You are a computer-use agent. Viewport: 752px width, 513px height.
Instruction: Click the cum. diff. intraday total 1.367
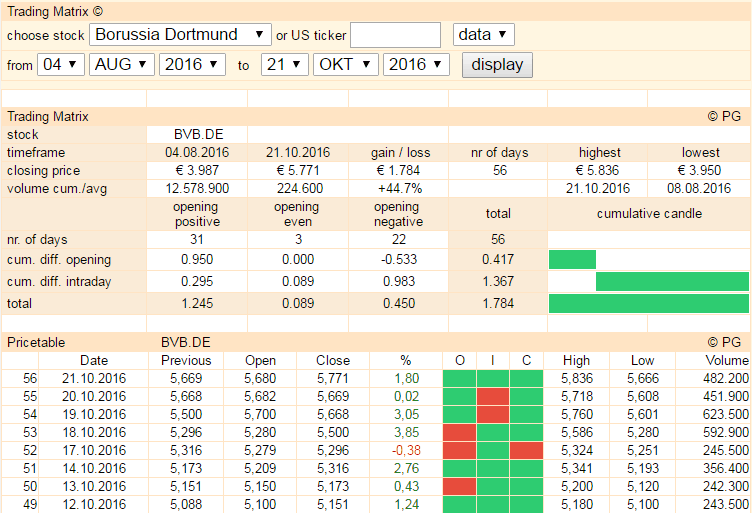498,281
